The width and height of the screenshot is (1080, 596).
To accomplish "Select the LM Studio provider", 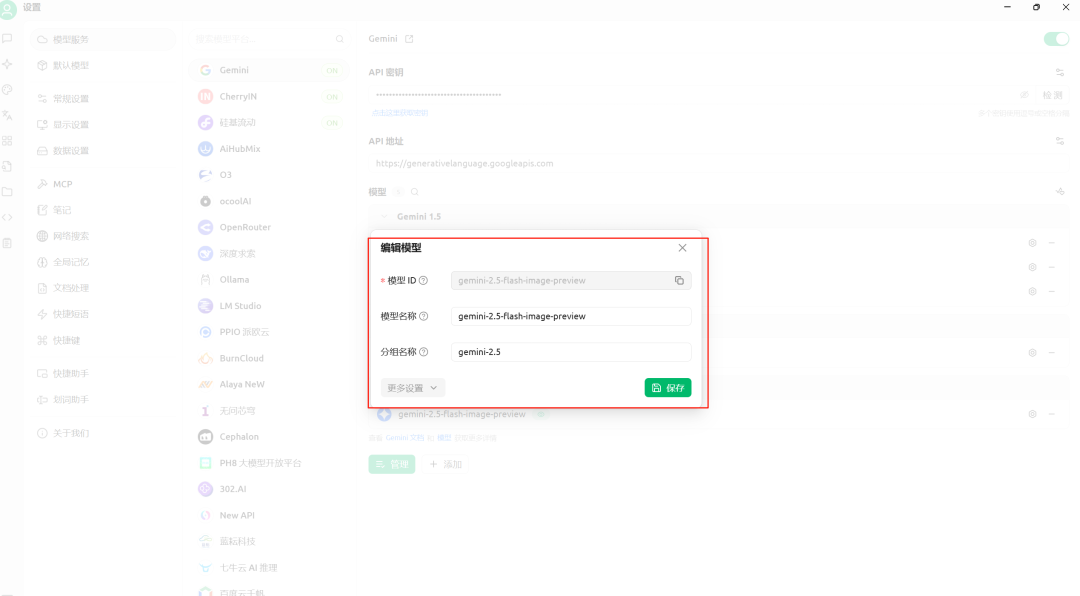I will [269, 306].
